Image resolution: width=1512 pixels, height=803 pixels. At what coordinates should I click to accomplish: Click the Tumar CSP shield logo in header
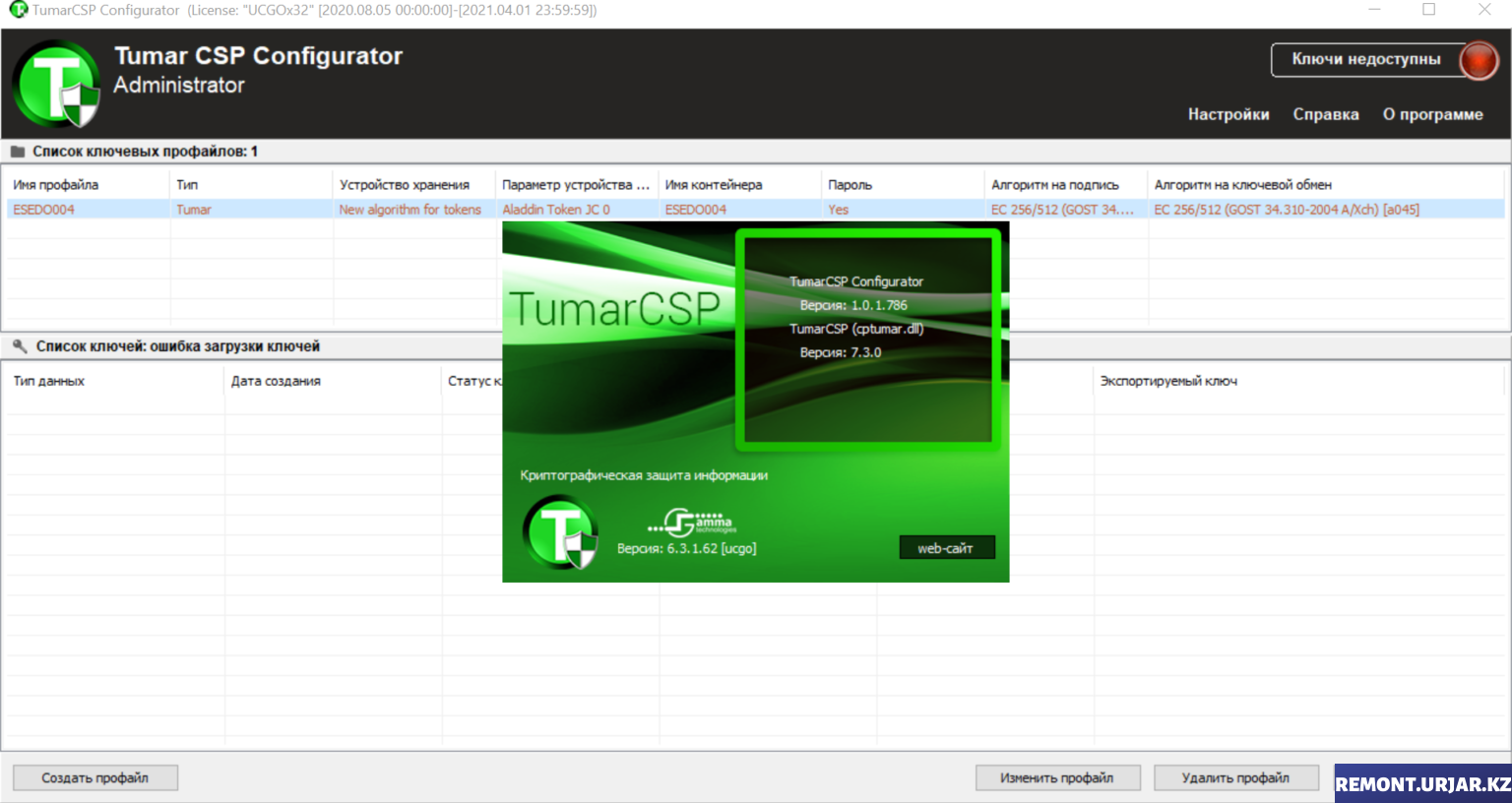point(56,84)
